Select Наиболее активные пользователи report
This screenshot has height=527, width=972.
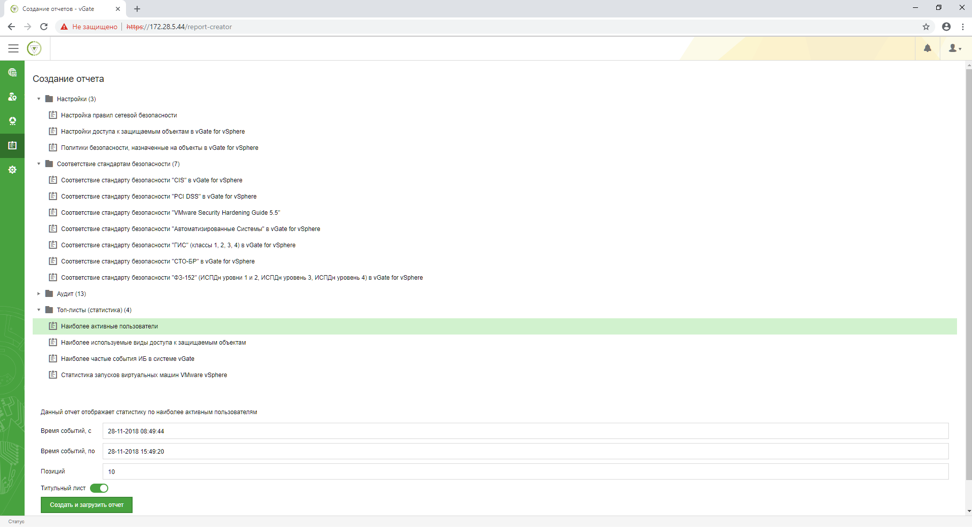point(495,326)
